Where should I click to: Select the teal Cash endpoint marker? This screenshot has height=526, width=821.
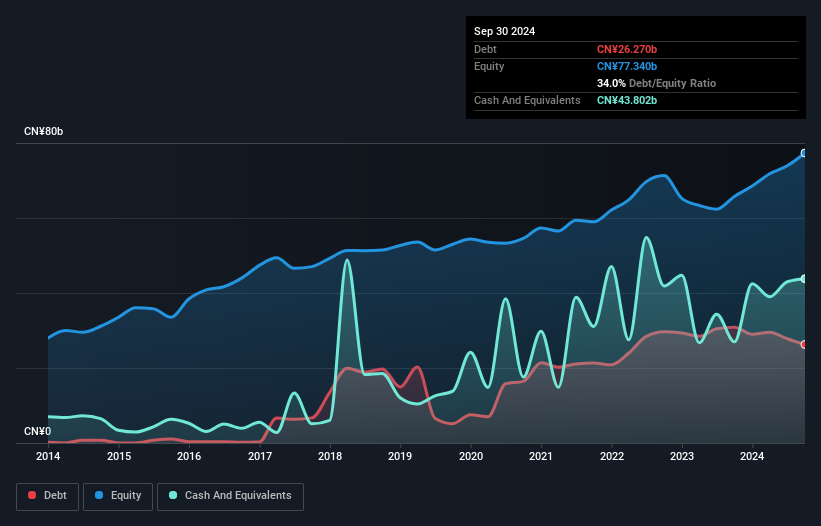pos(804,279)
